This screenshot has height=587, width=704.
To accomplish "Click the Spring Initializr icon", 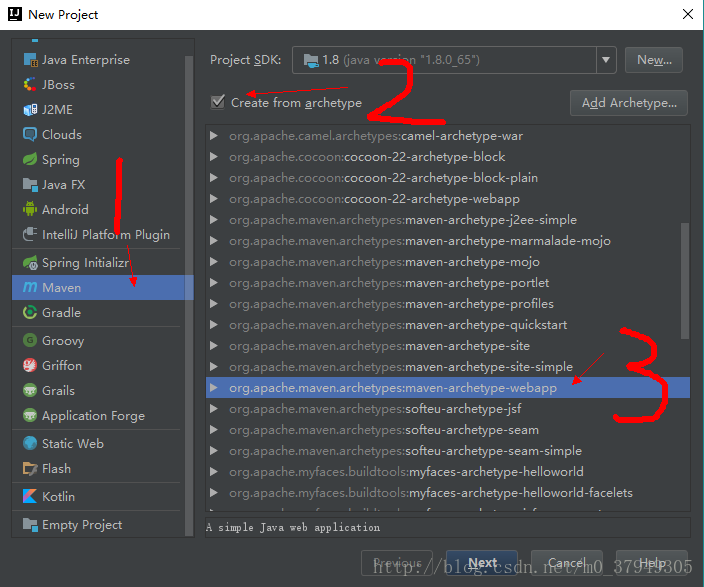I will (30, 263).
